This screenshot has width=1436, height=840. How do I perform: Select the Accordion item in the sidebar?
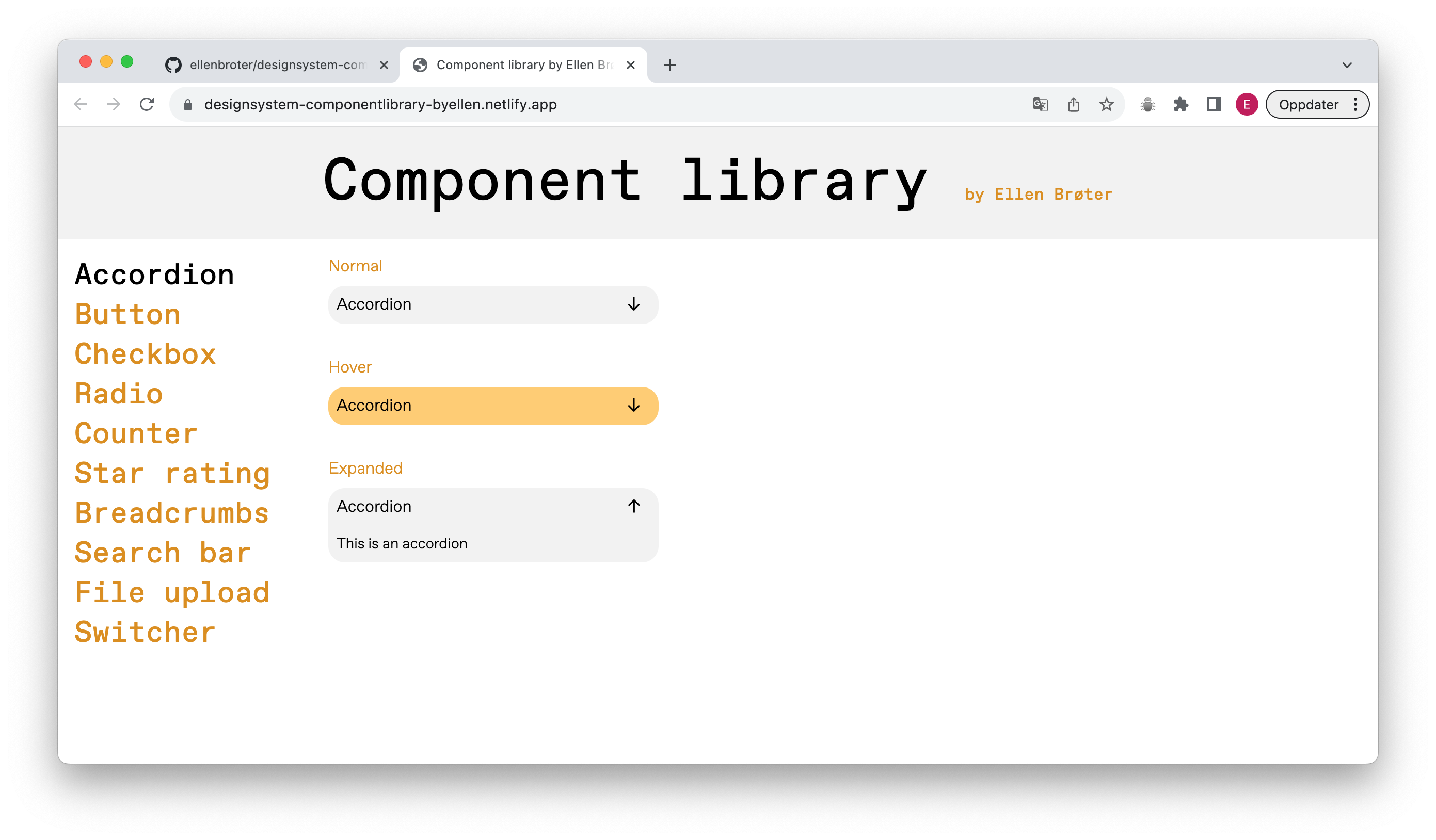tap(155, 273)
